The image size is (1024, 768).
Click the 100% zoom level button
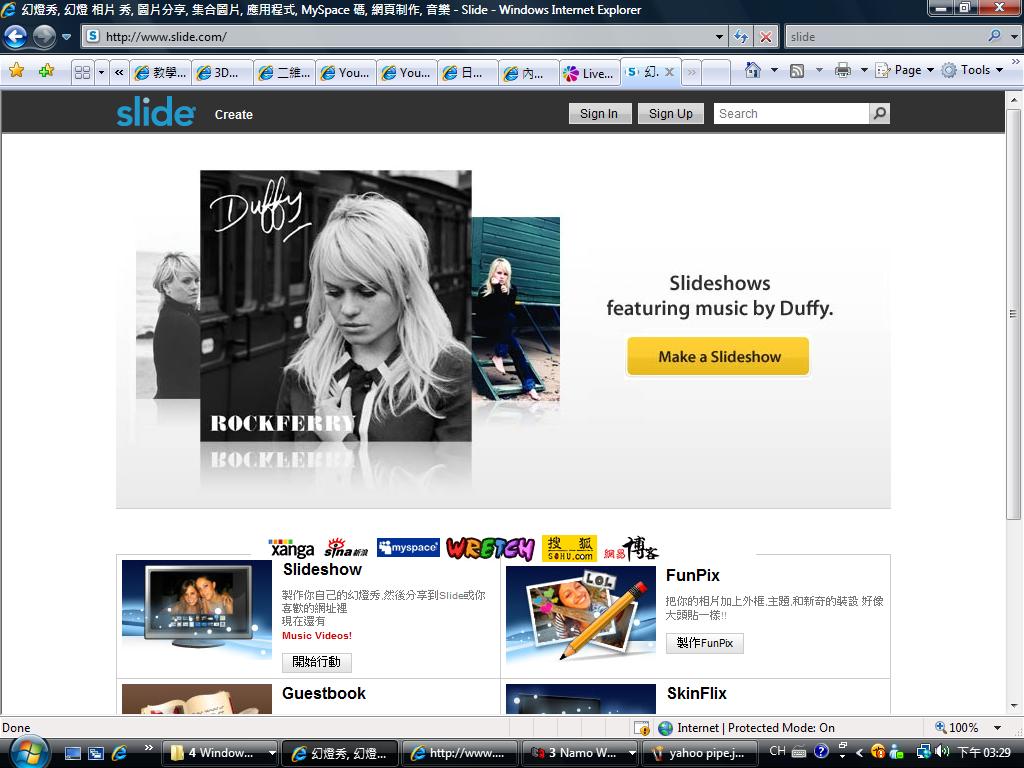click(957, 728)
